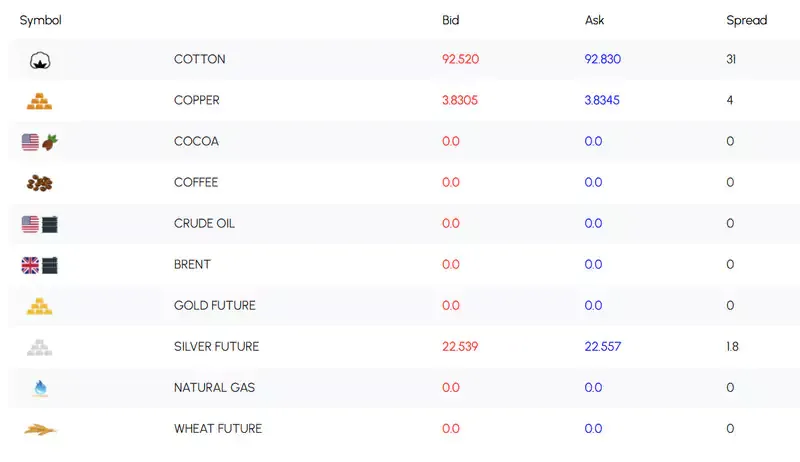The image size is (800, 462).
Task: Open the WHEAT FUTURE symbol name
Action: pos(218,429)
